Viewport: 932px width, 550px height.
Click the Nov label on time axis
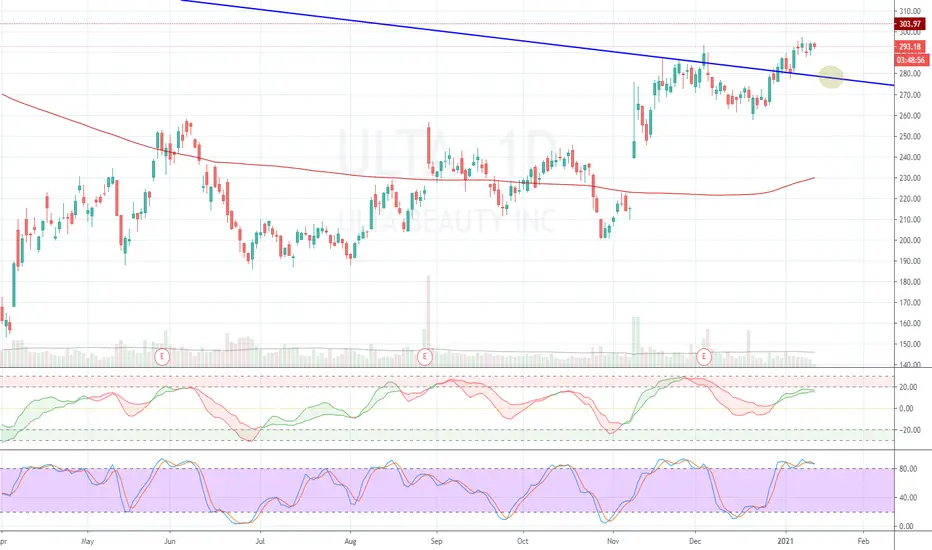coord(613,541)
